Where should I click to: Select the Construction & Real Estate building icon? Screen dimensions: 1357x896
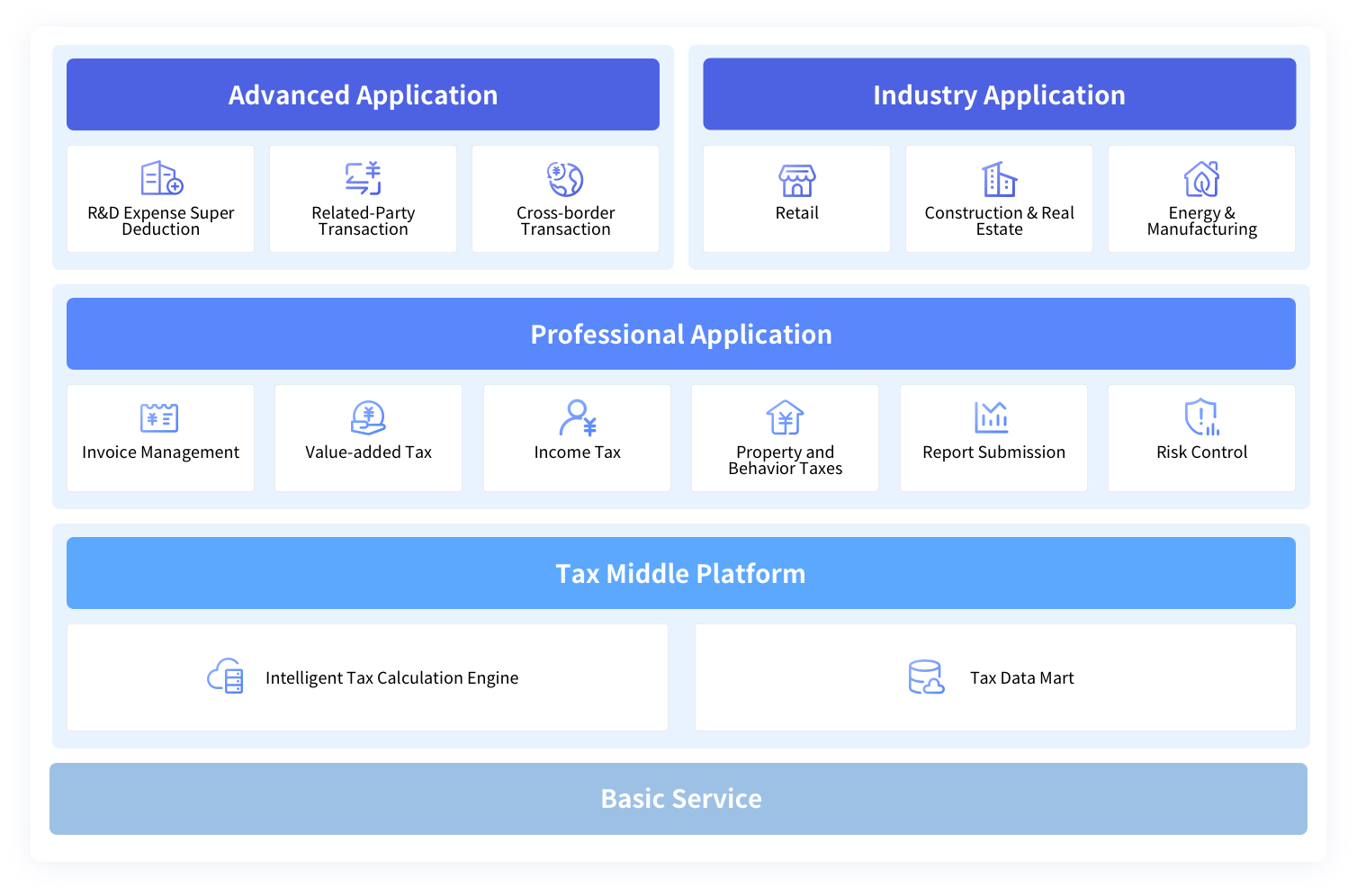999,179
